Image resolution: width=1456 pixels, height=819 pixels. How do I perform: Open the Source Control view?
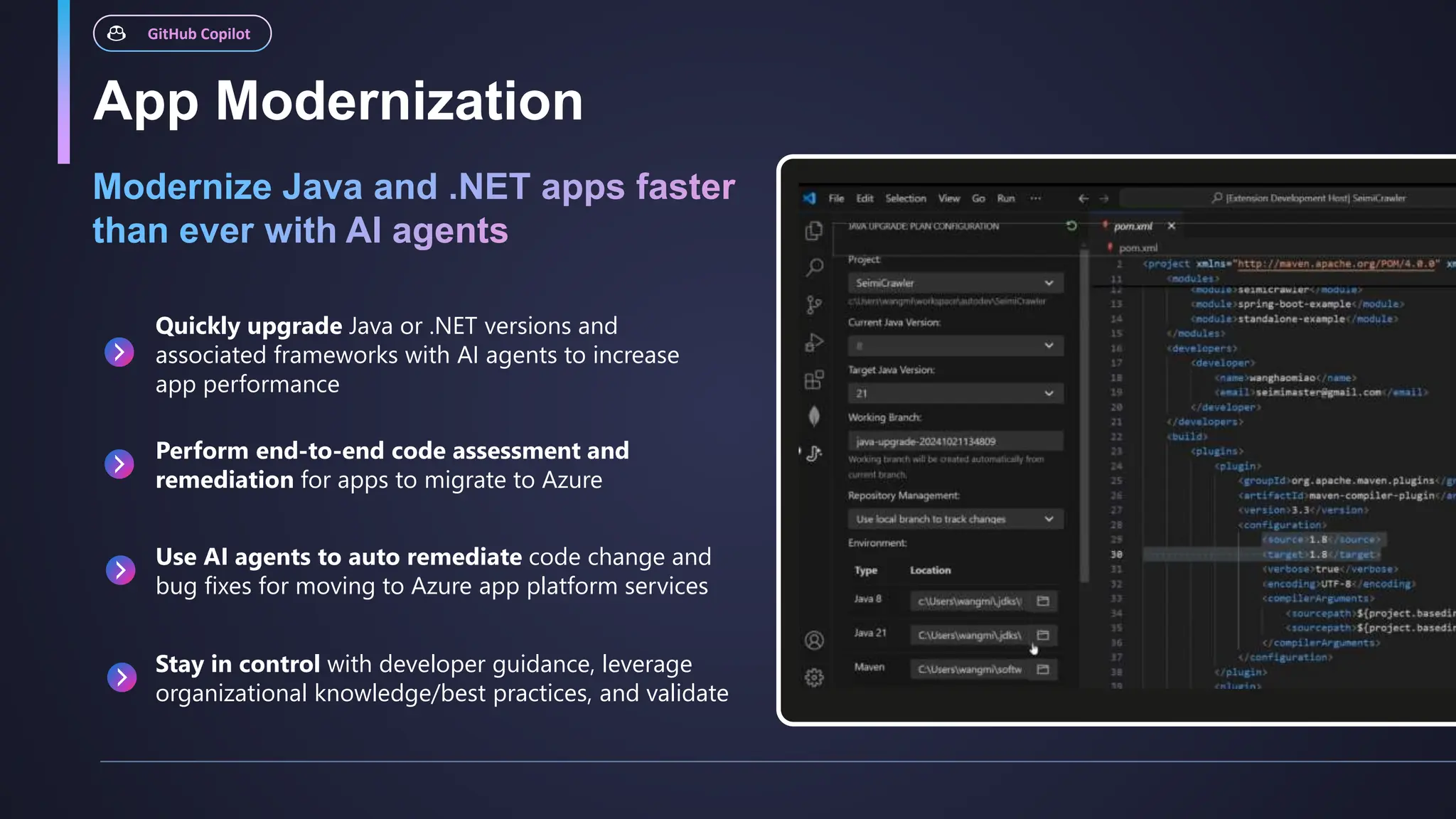point(814,305)
